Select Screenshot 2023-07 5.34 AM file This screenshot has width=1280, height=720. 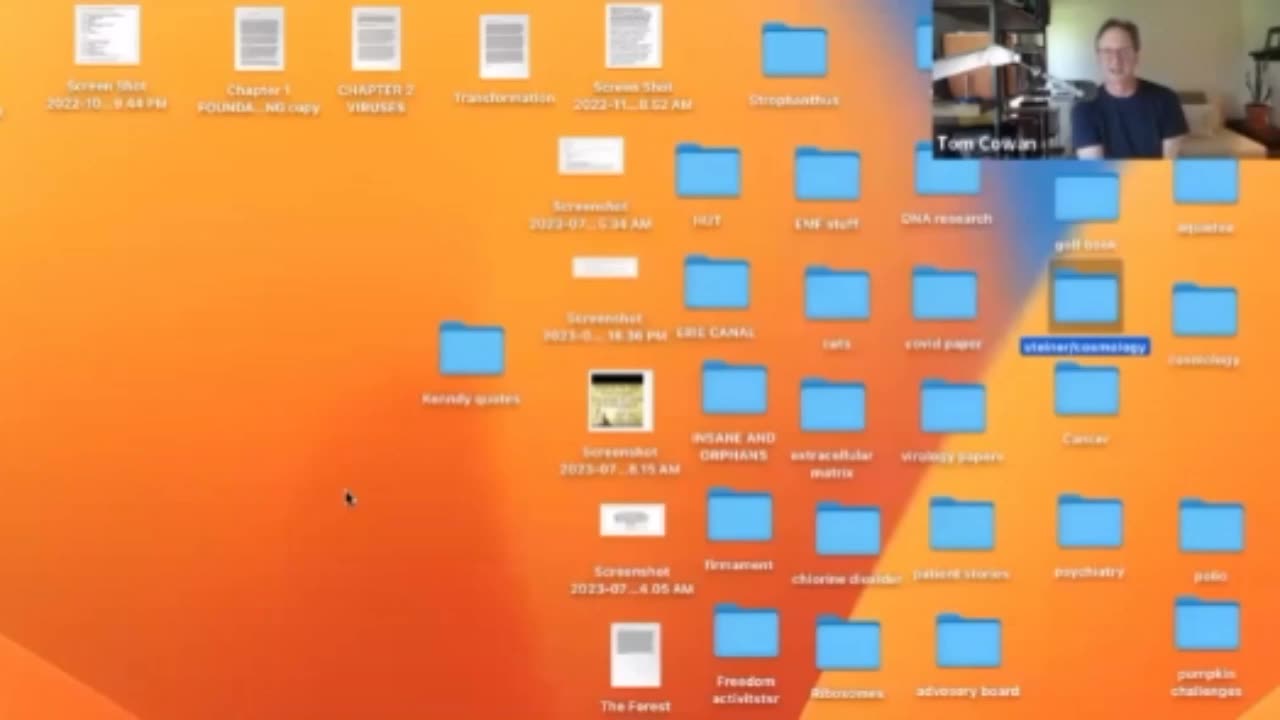click(x=591, y=156)
